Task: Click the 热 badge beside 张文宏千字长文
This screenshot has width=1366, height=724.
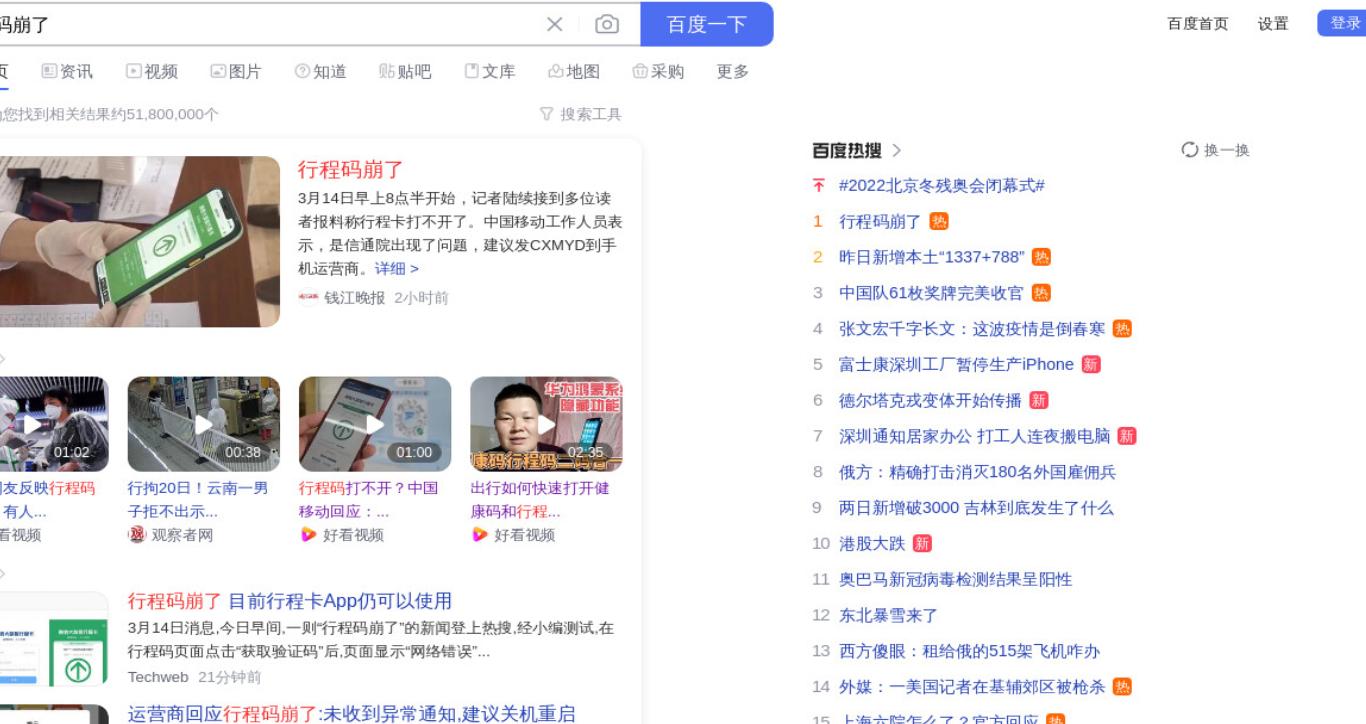Action: point(1122,329)
